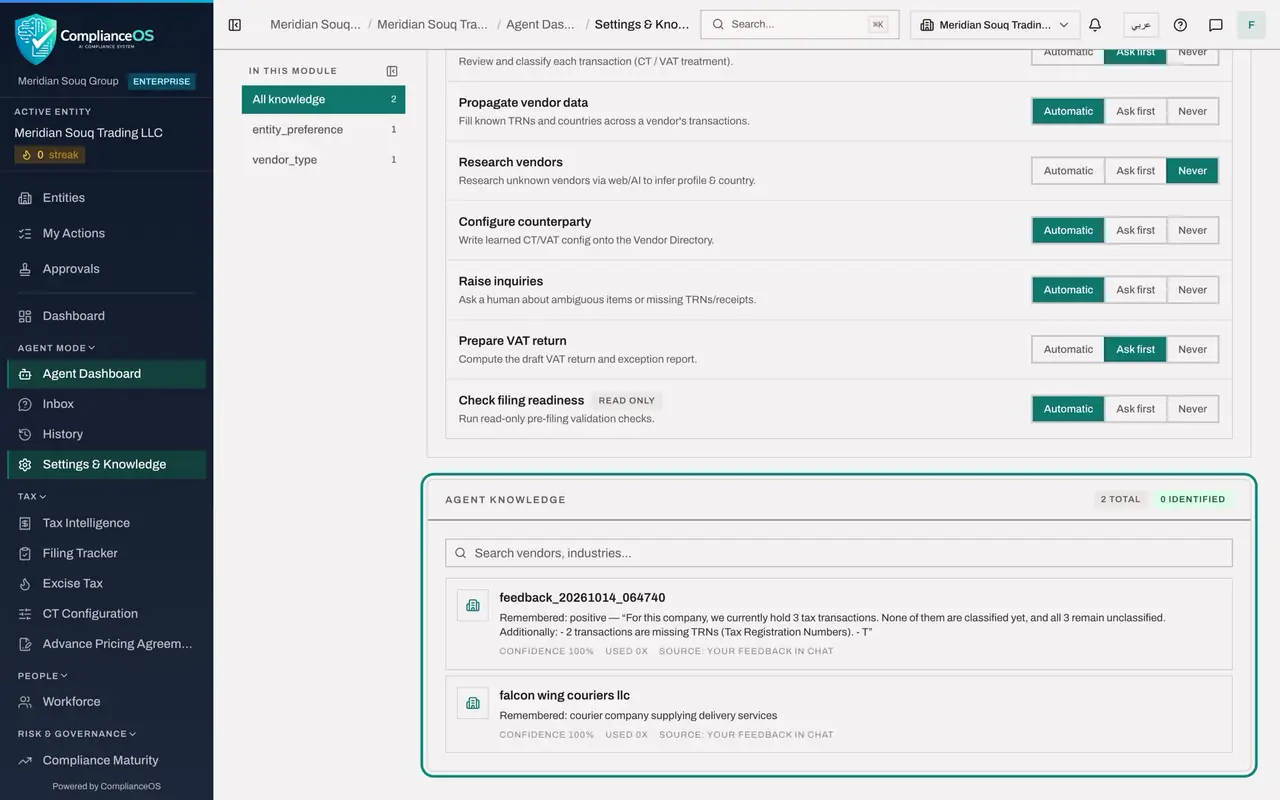Click the ComplianceOS shield logo

(36, 39)
